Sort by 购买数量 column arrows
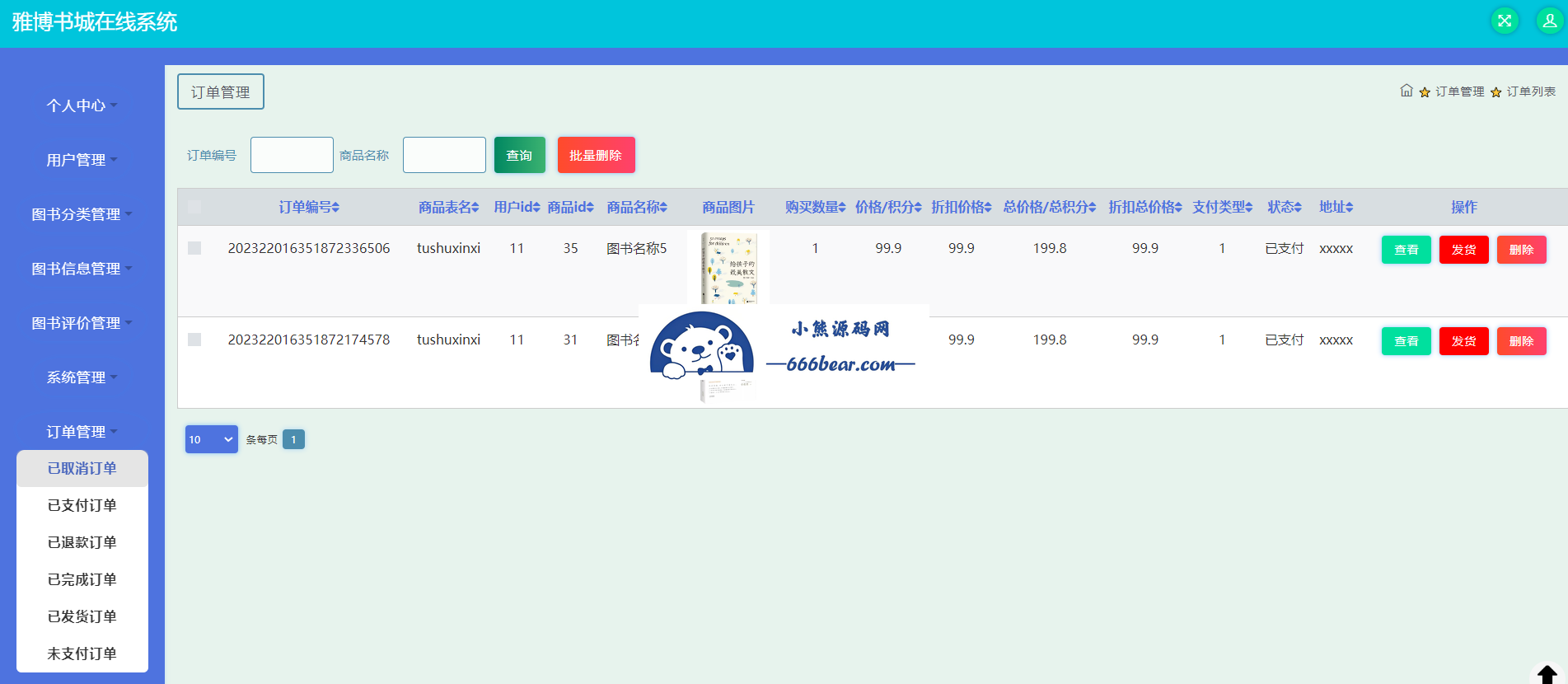This screenshot has height=684, width=1568. (841, 208)
